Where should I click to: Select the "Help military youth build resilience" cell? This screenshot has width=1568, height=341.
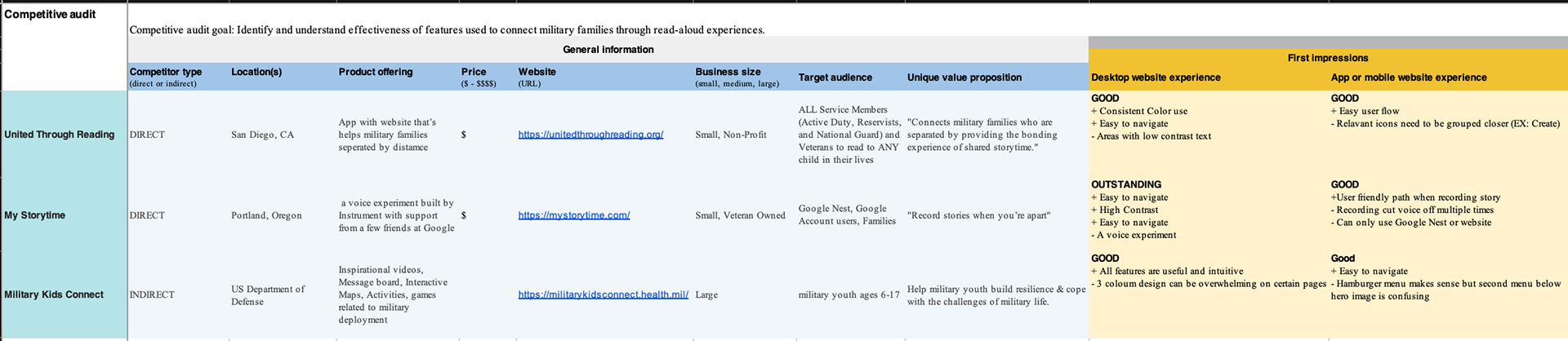point(996,295)
